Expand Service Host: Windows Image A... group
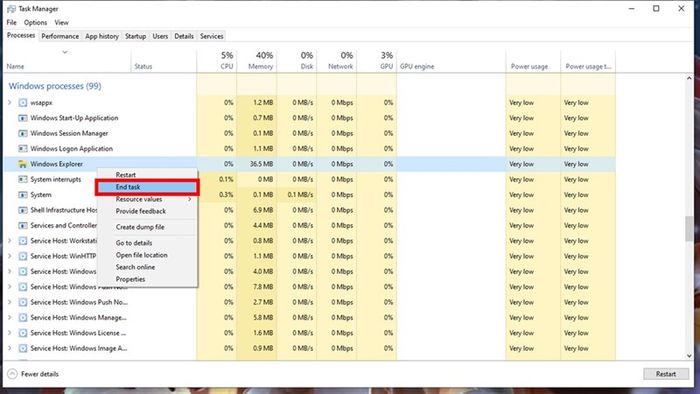 (10, 348)
